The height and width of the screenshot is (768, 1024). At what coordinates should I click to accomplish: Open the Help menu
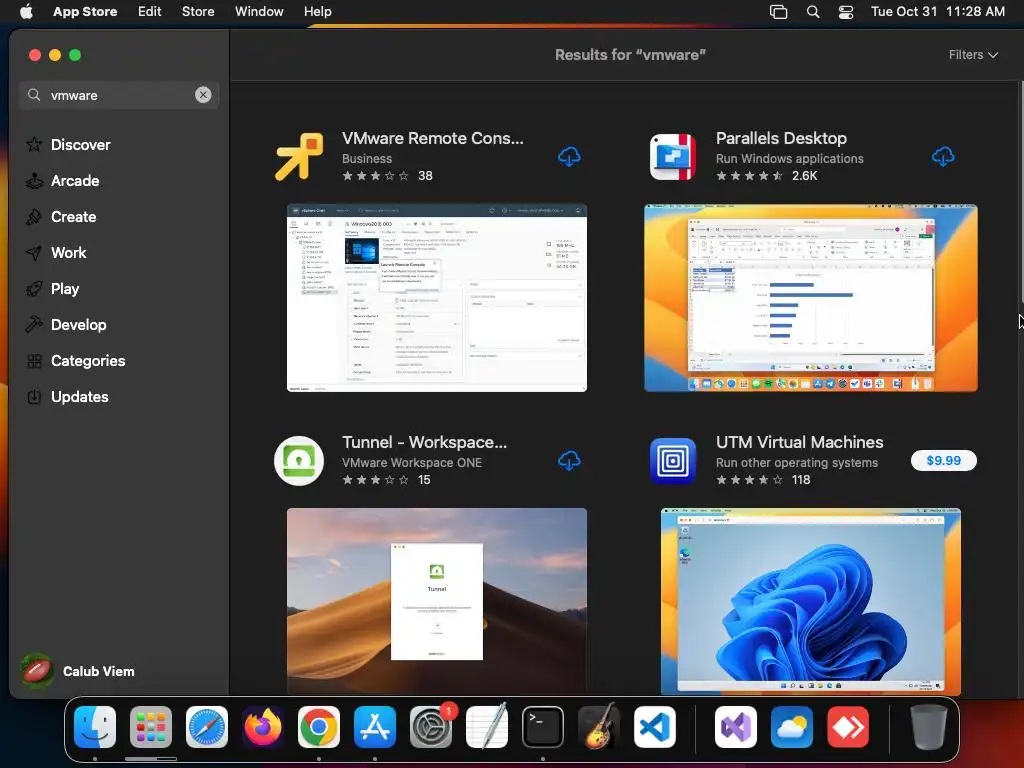[x=317, y=11]
